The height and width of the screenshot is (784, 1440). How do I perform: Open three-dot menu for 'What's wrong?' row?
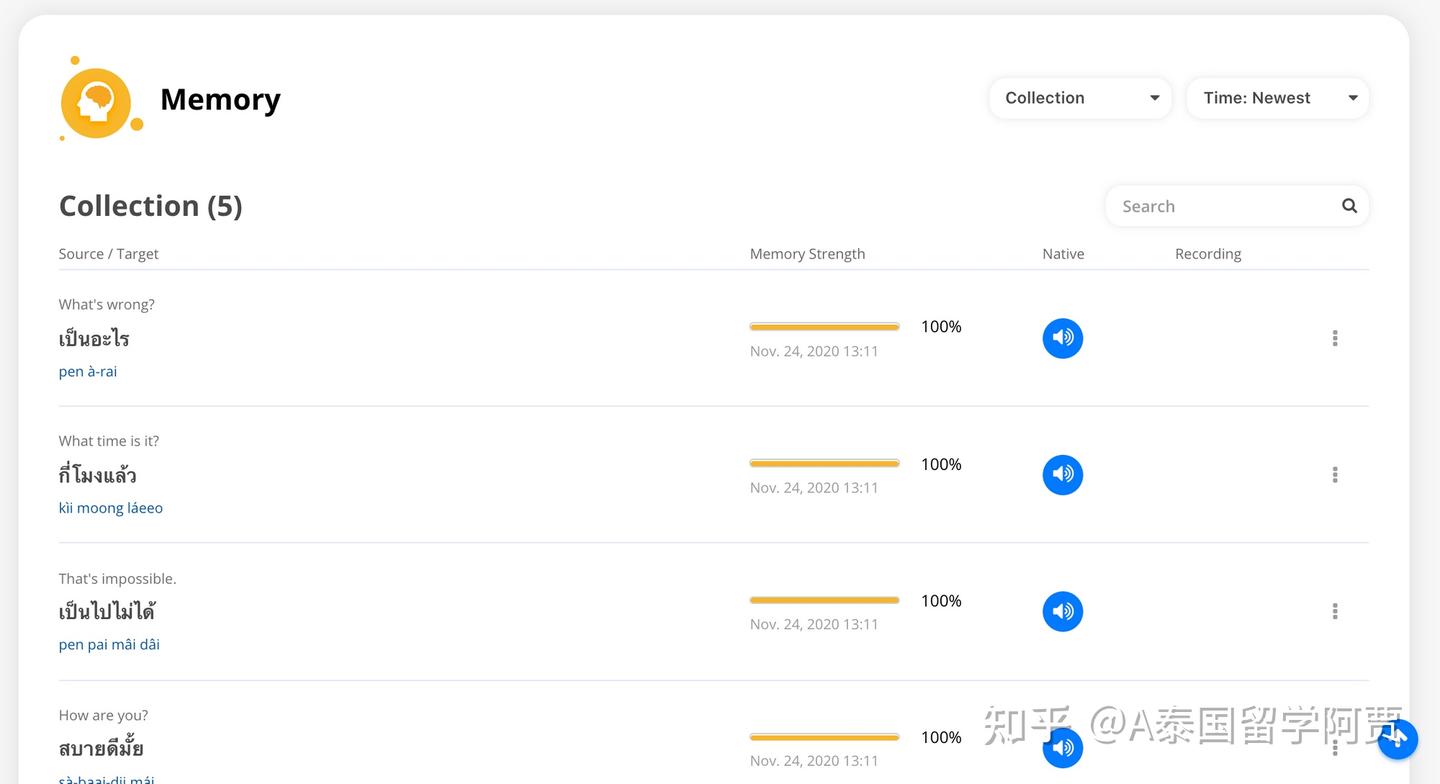click(1334, 338)
